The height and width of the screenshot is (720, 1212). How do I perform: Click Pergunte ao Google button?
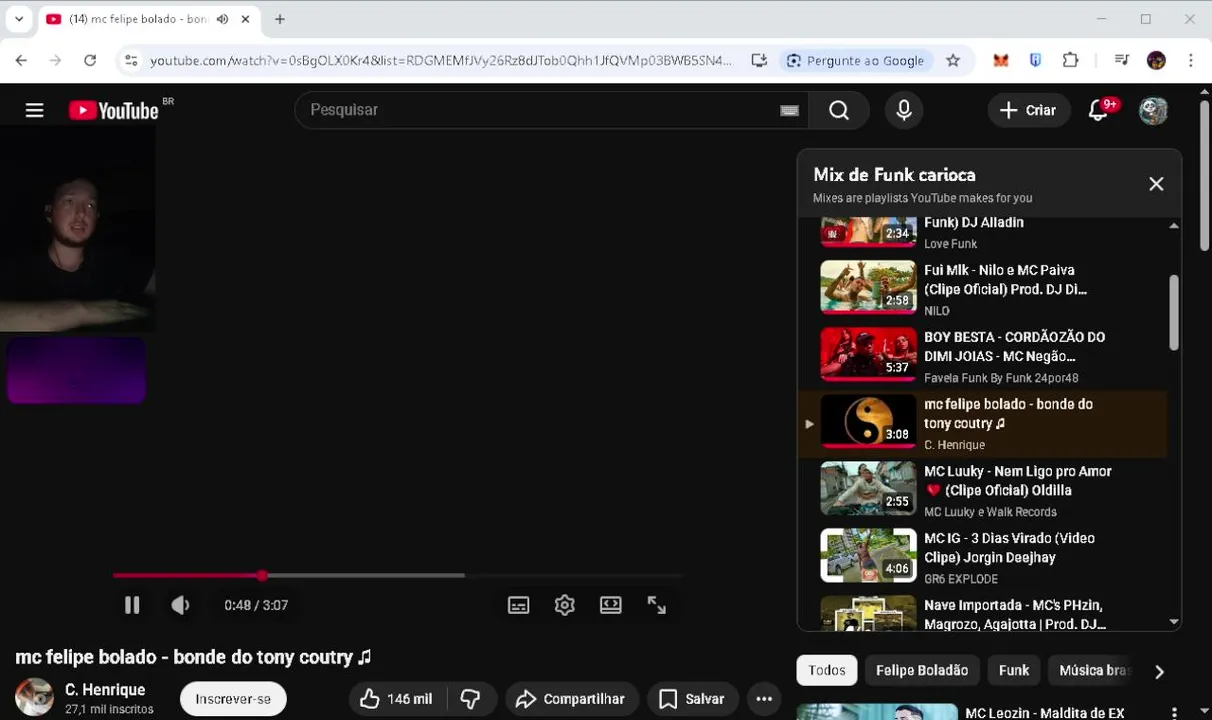pos(856,60)
